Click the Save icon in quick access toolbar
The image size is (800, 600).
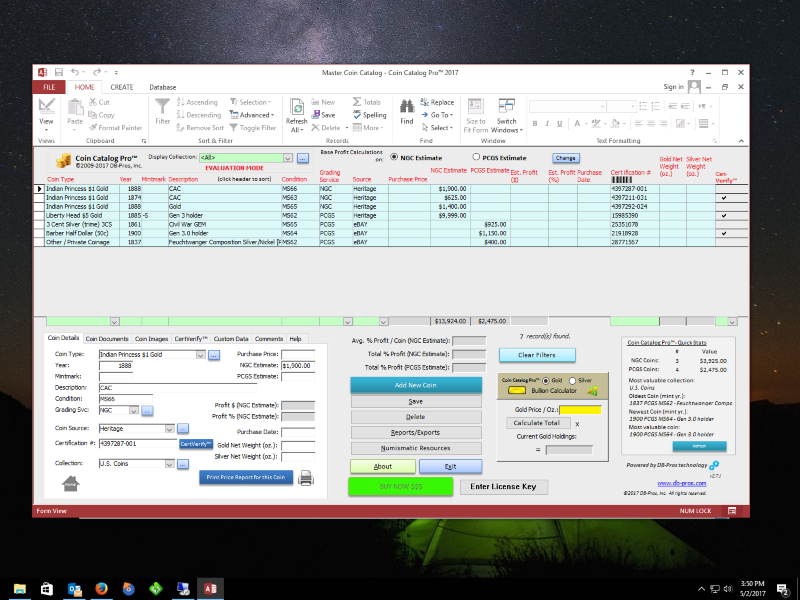pos(59,72)
